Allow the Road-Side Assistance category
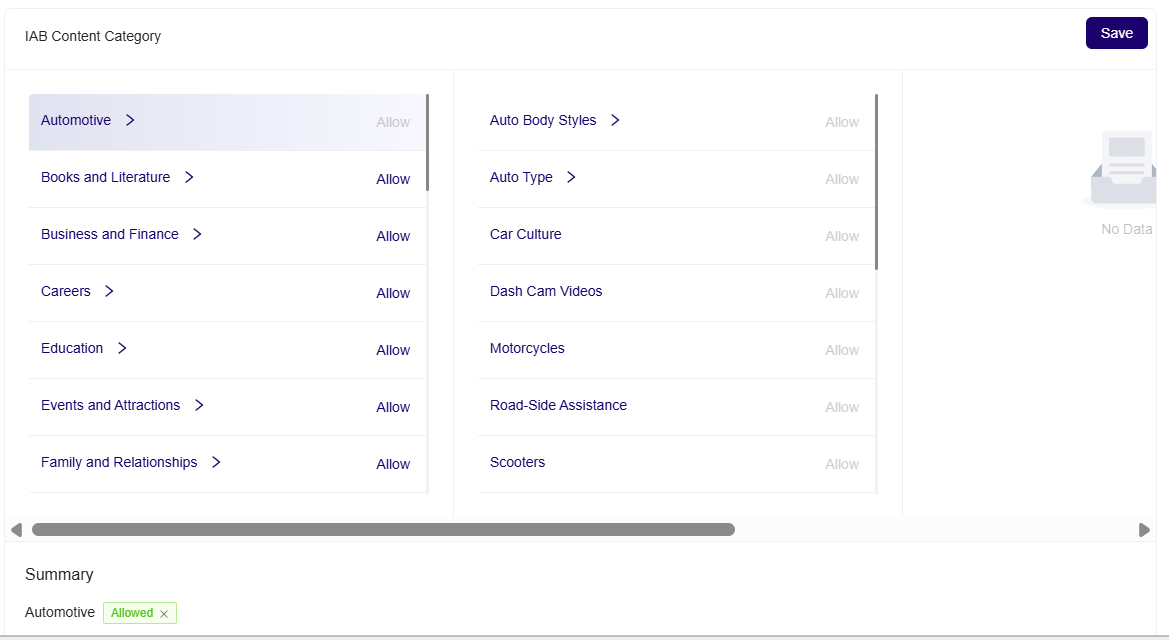This screenshot has width=1169, height=640. click(x=842, y=407)
